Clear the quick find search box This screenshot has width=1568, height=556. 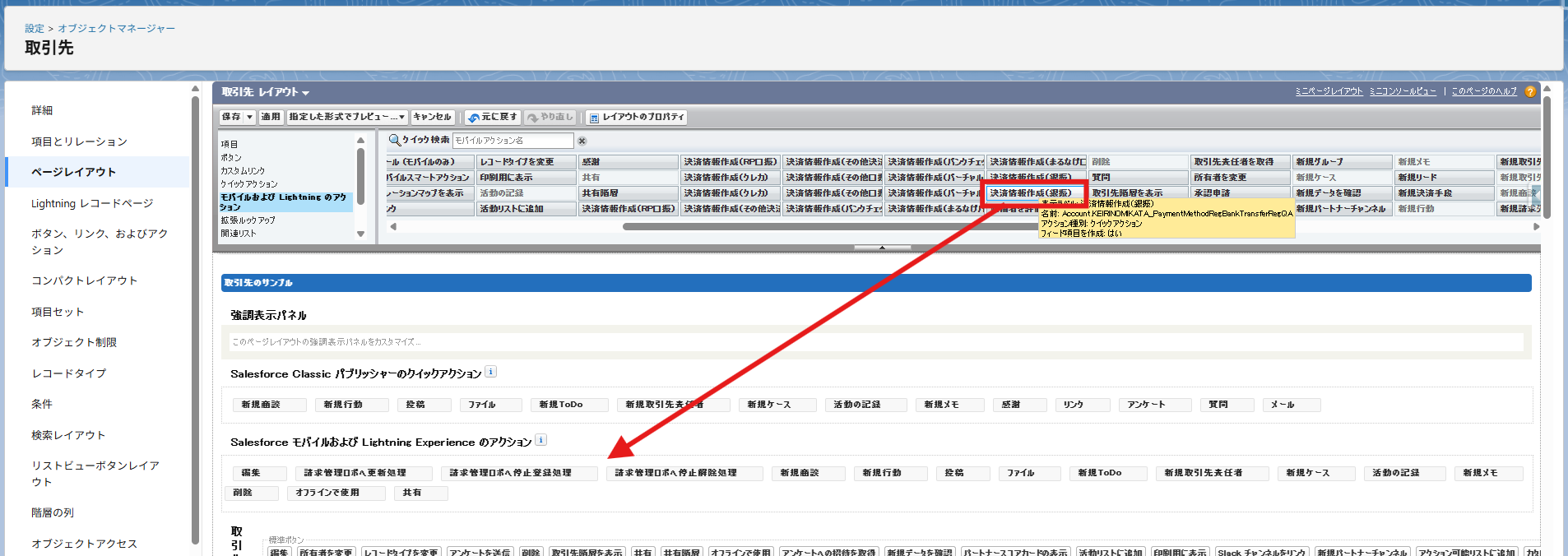point(582,141)
